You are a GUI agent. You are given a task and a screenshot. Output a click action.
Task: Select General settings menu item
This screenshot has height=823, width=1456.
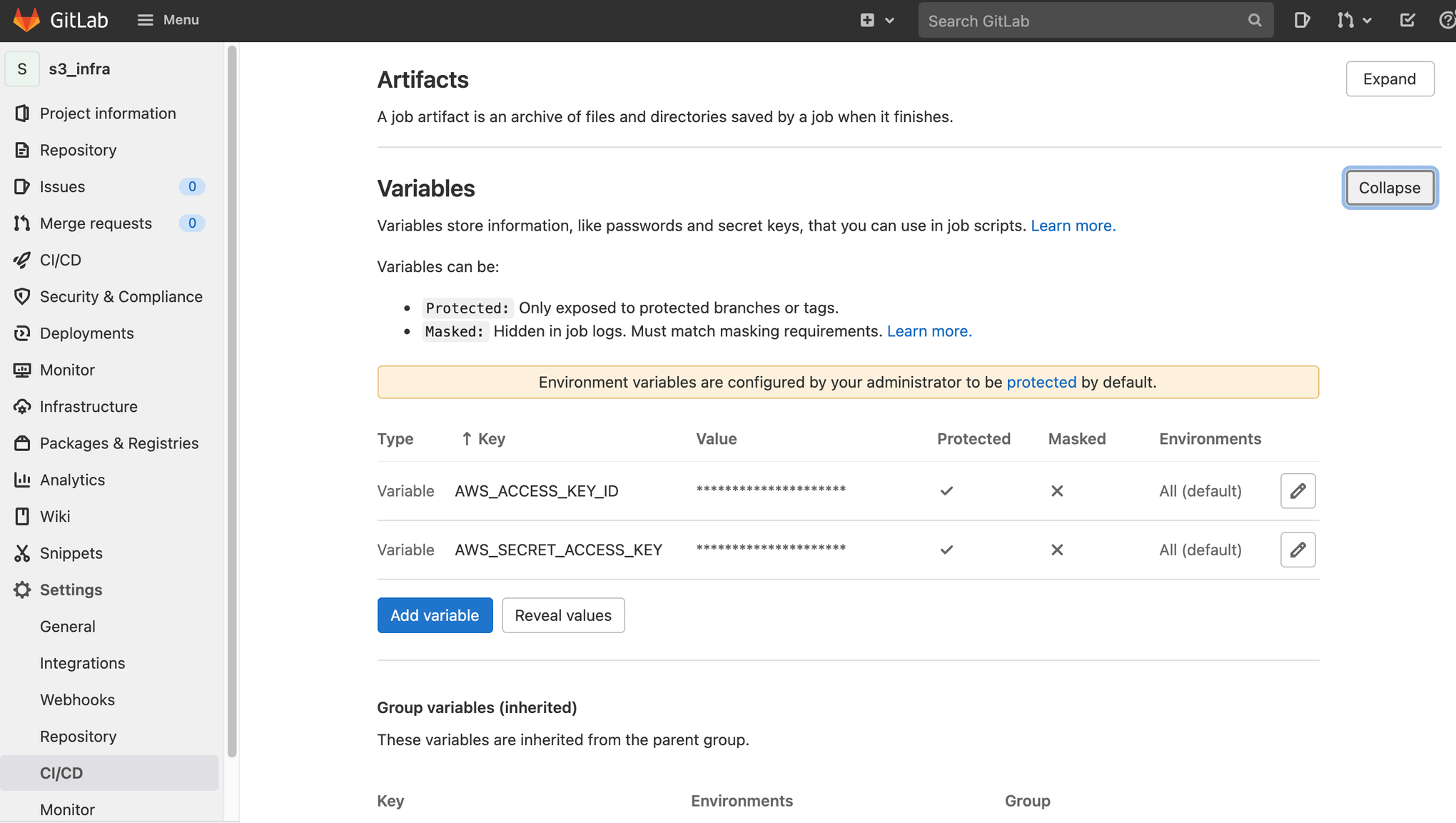[x=67, y=626]
